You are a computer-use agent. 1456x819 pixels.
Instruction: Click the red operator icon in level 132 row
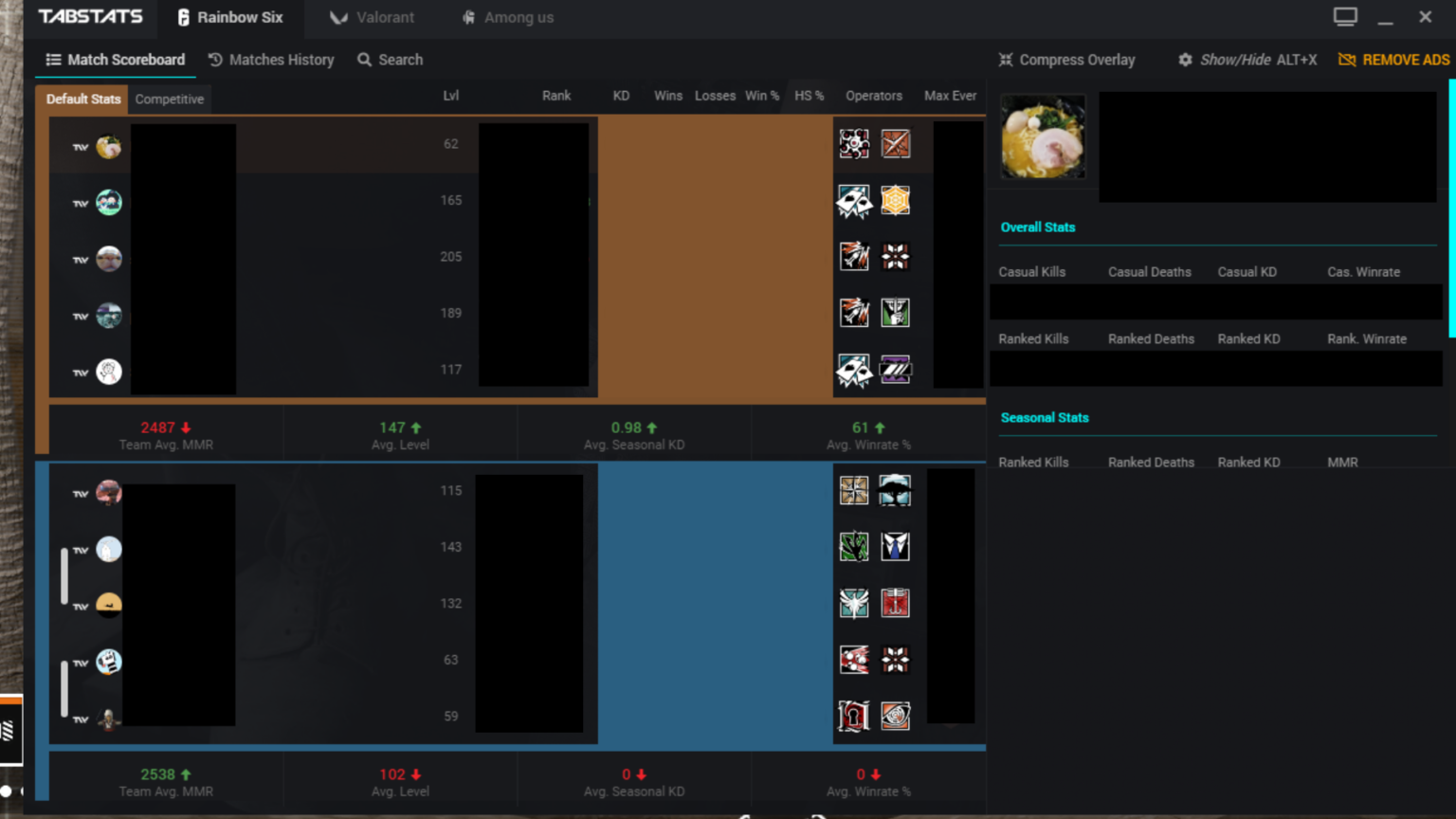point(895,603)
